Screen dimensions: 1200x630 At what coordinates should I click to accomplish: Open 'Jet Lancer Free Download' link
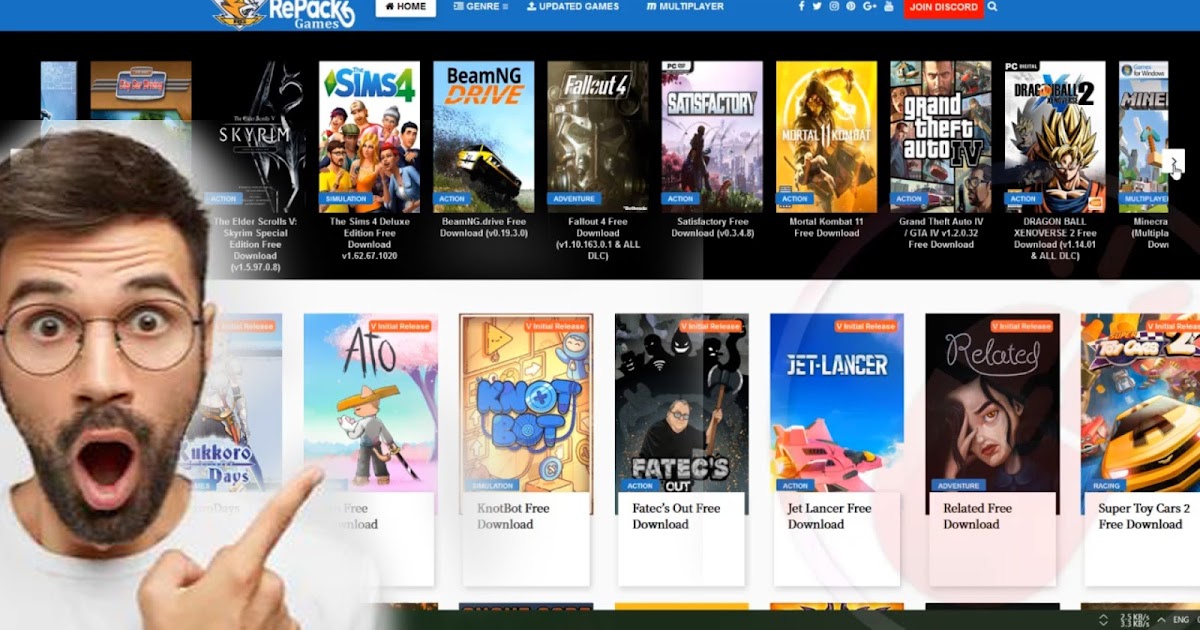831,516
